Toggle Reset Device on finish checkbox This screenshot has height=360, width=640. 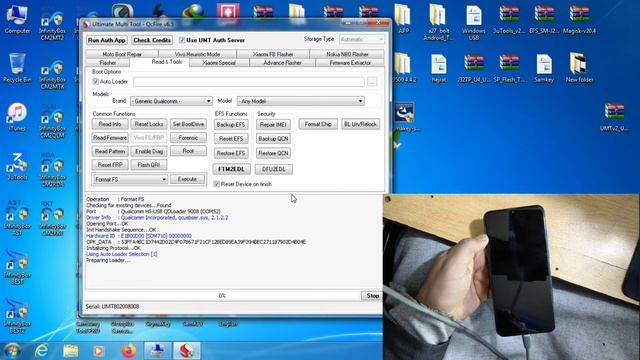tap(217, 184)
